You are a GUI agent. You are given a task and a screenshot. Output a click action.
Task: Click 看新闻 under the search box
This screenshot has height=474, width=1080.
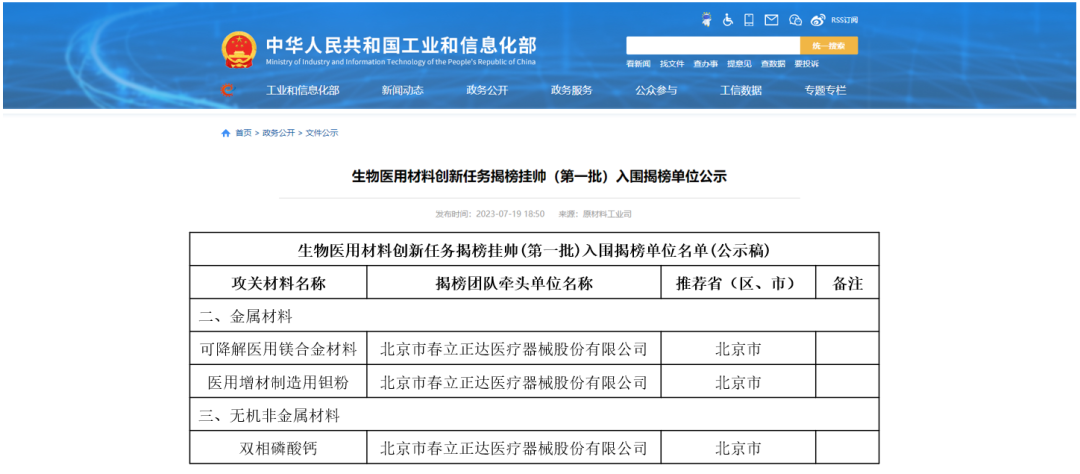point(638,64)
